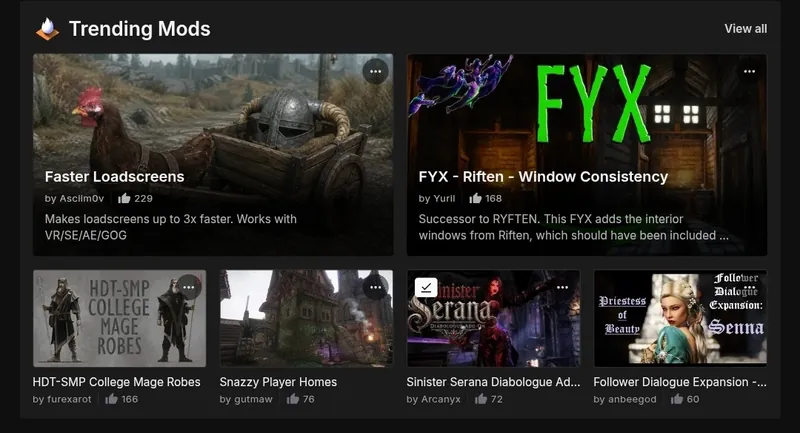Open the Faster Loadscreens three-dot menu

click(x=376, y=72)
